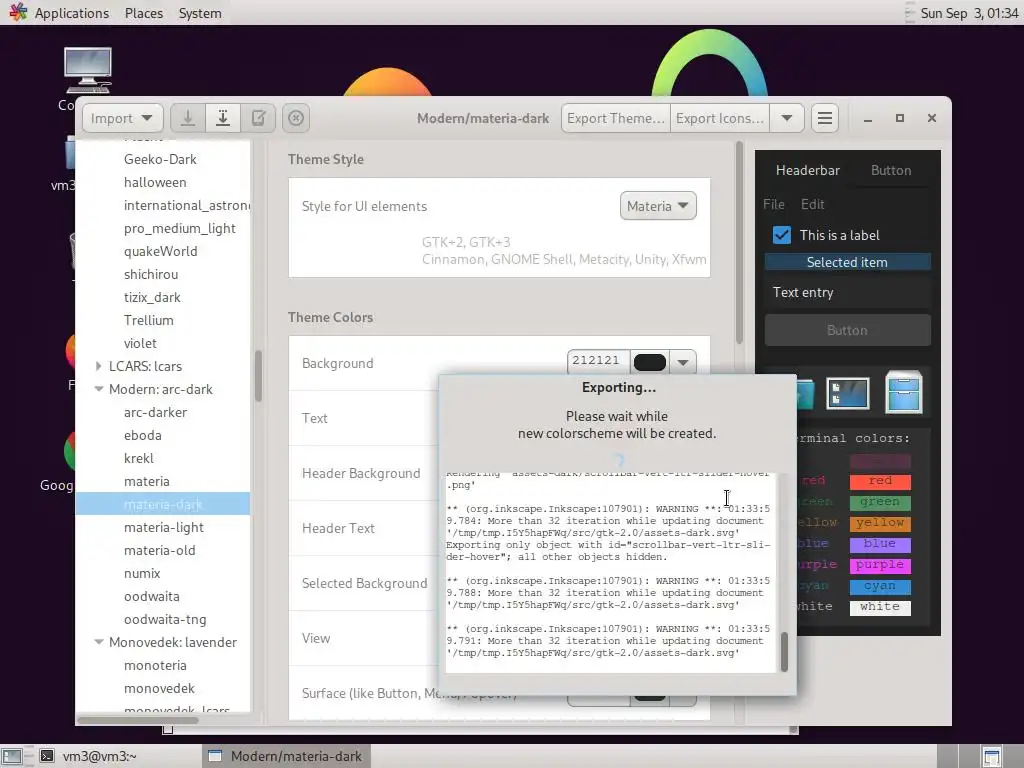Select the tizix_dark theme

[x=152, y=297]
